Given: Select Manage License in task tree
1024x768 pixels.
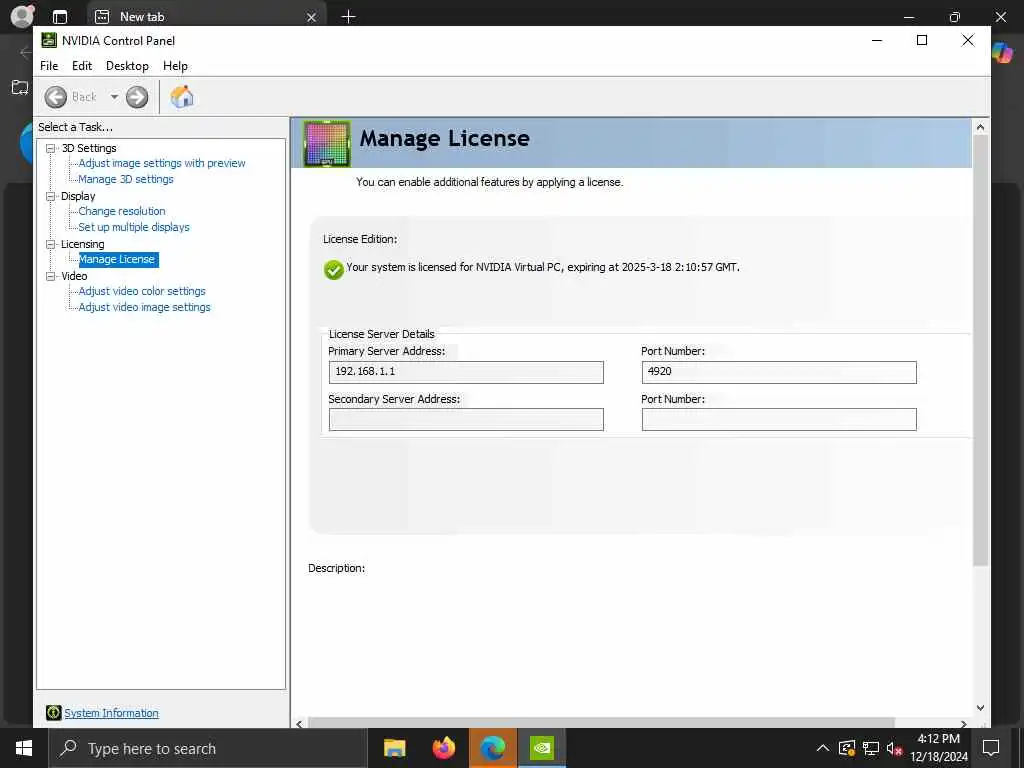Looking at the screenshot, I should click(118, 259).
